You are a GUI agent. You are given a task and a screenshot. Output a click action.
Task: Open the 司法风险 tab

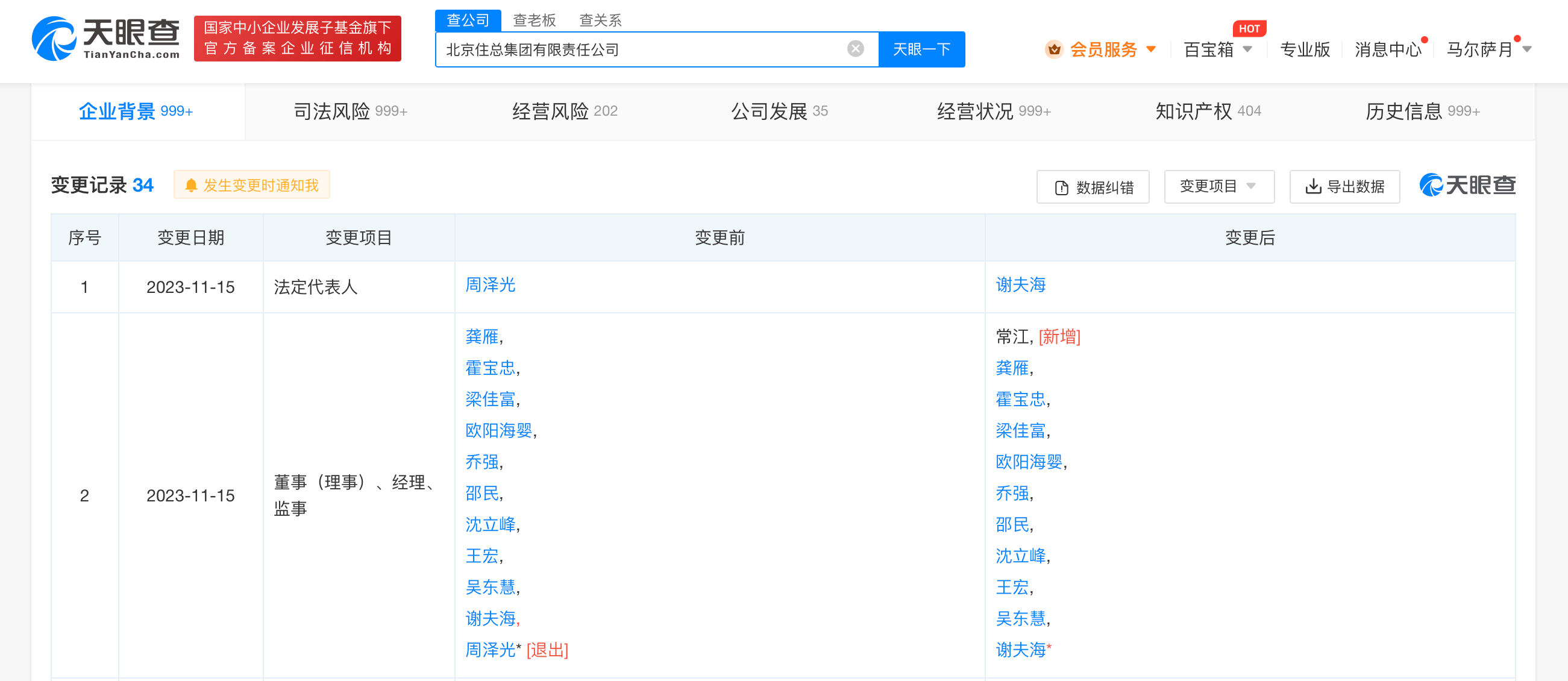pos(351,111)
